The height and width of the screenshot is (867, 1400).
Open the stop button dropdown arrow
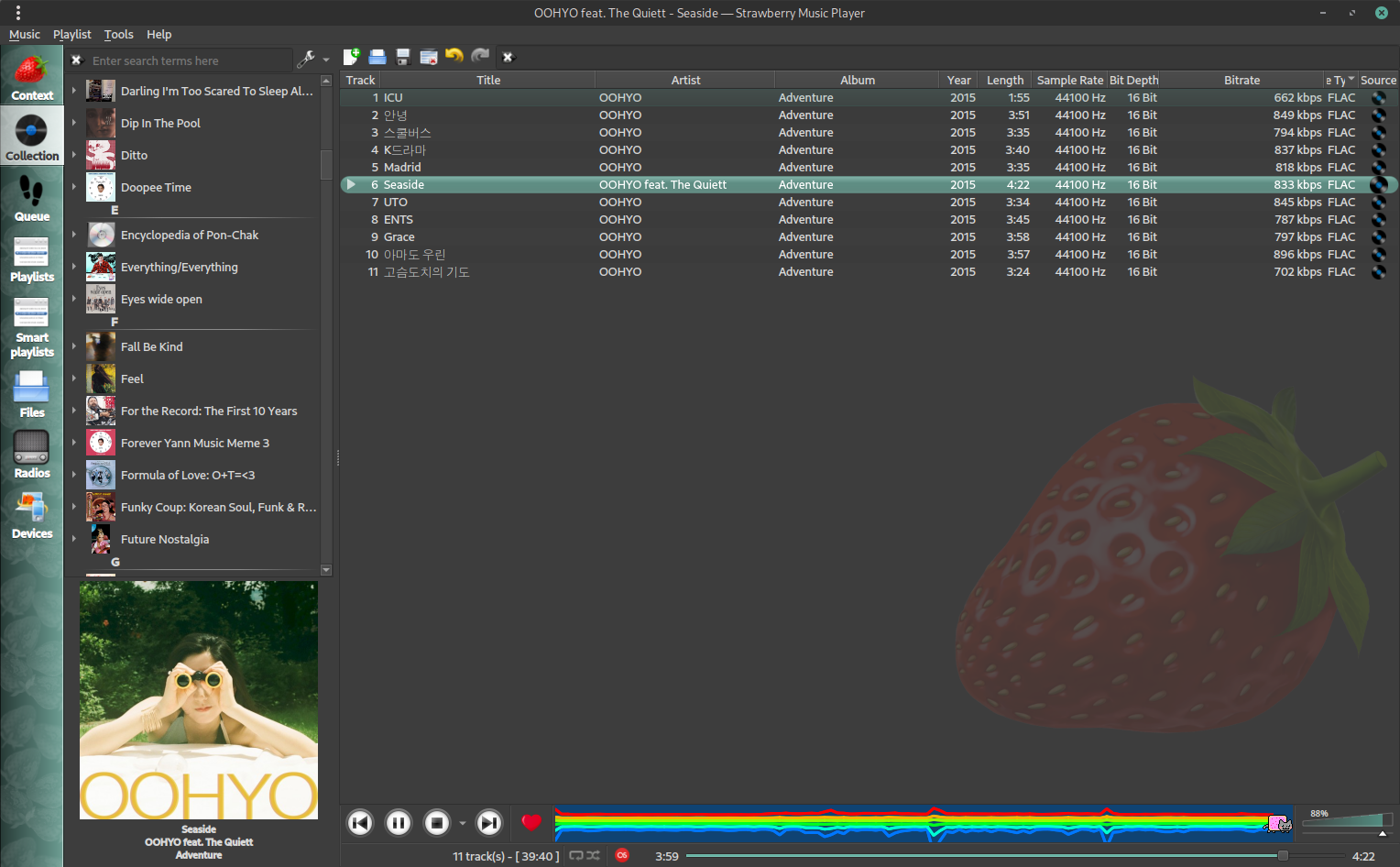coord(463,823)
